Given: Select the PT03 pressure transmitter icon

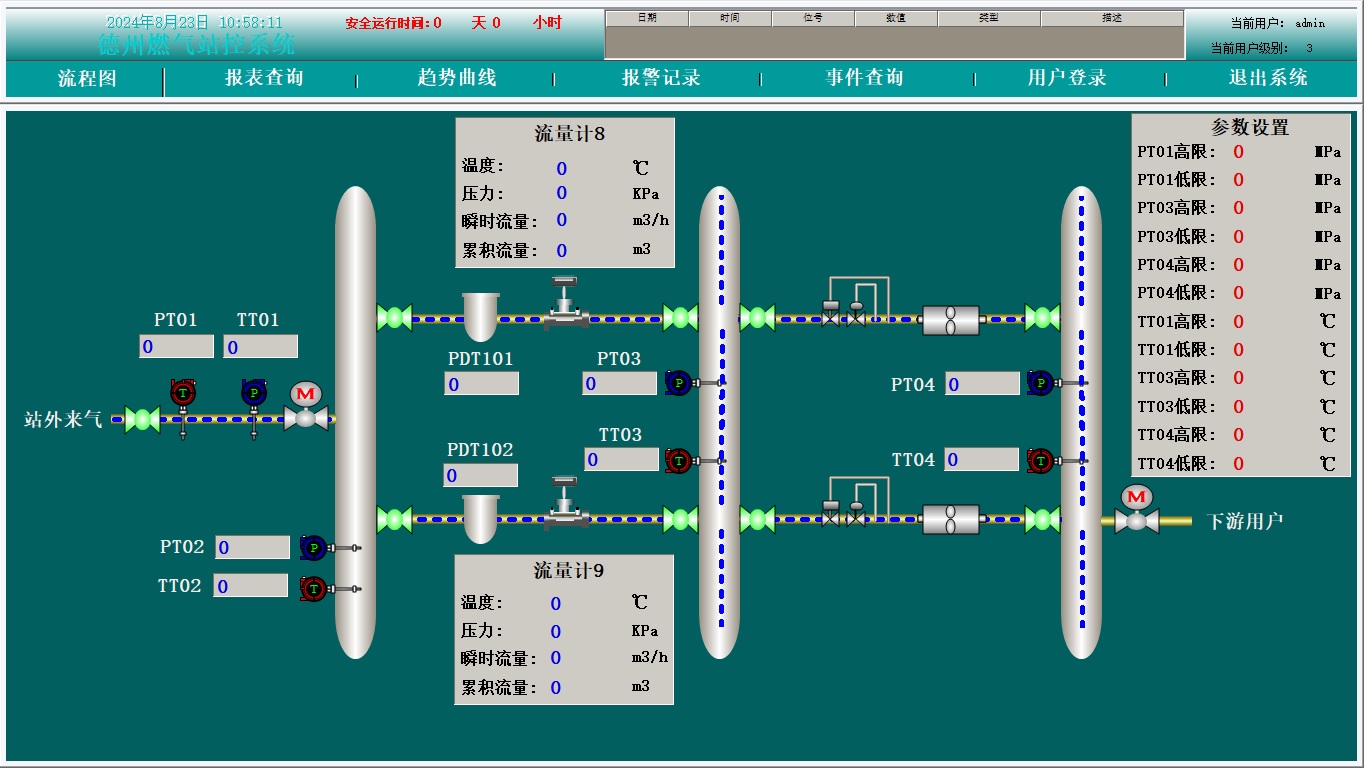Looking at the screenshot, I should [678, 382].
